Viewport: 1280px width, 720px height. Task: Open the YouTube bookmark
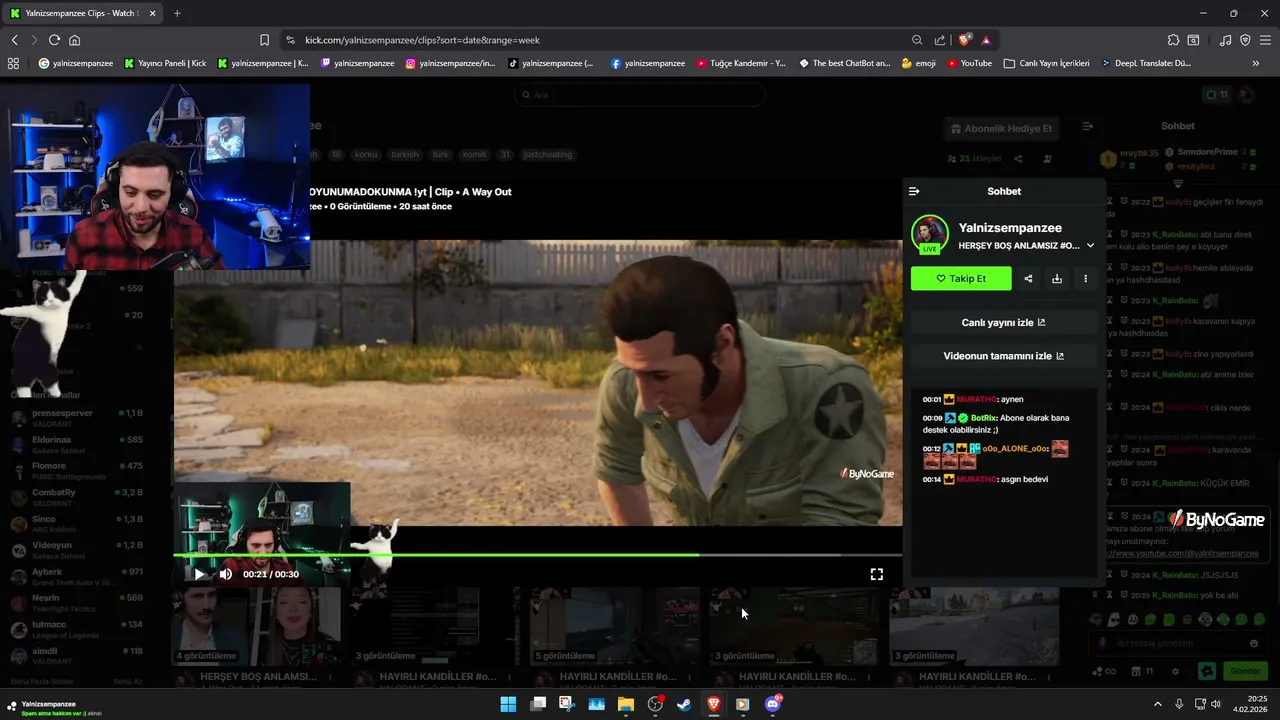pos(970,63)
